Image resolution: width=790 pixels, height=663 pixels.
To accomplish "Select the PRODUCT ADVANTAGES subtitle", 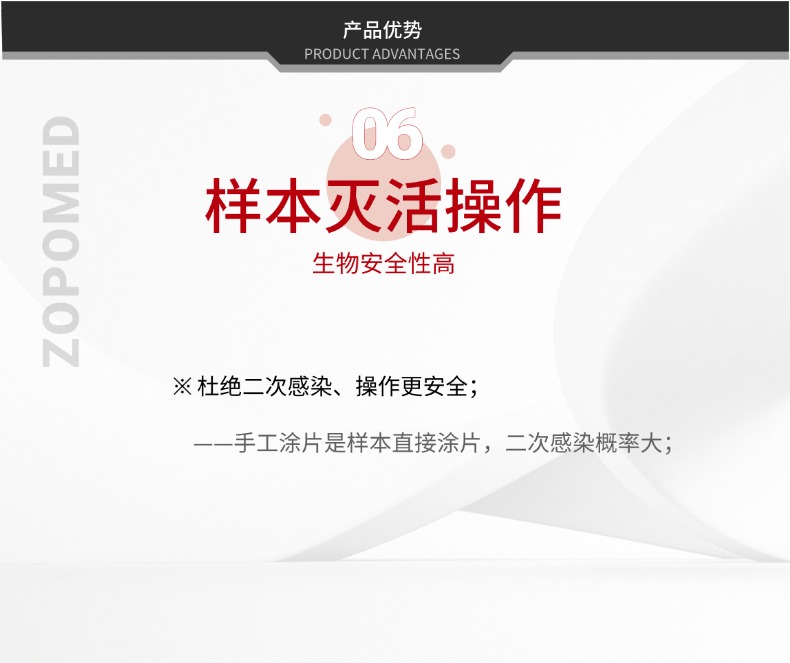I will pyautogui.click(x=382, y=54).
